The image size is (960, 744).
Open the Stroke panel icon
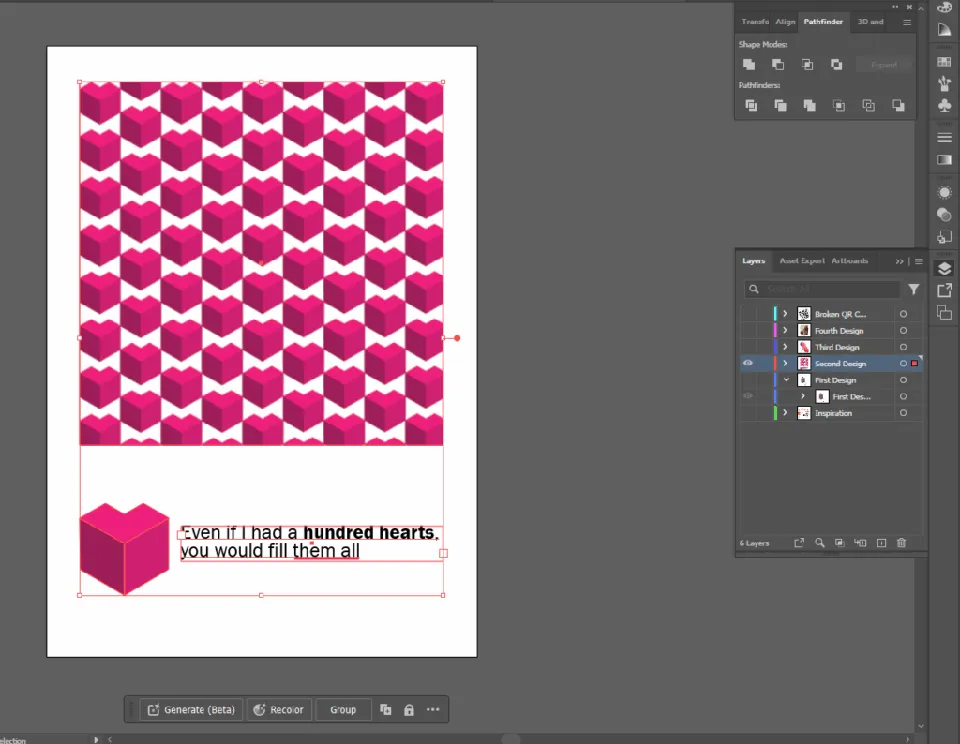(x=944, y=138)
